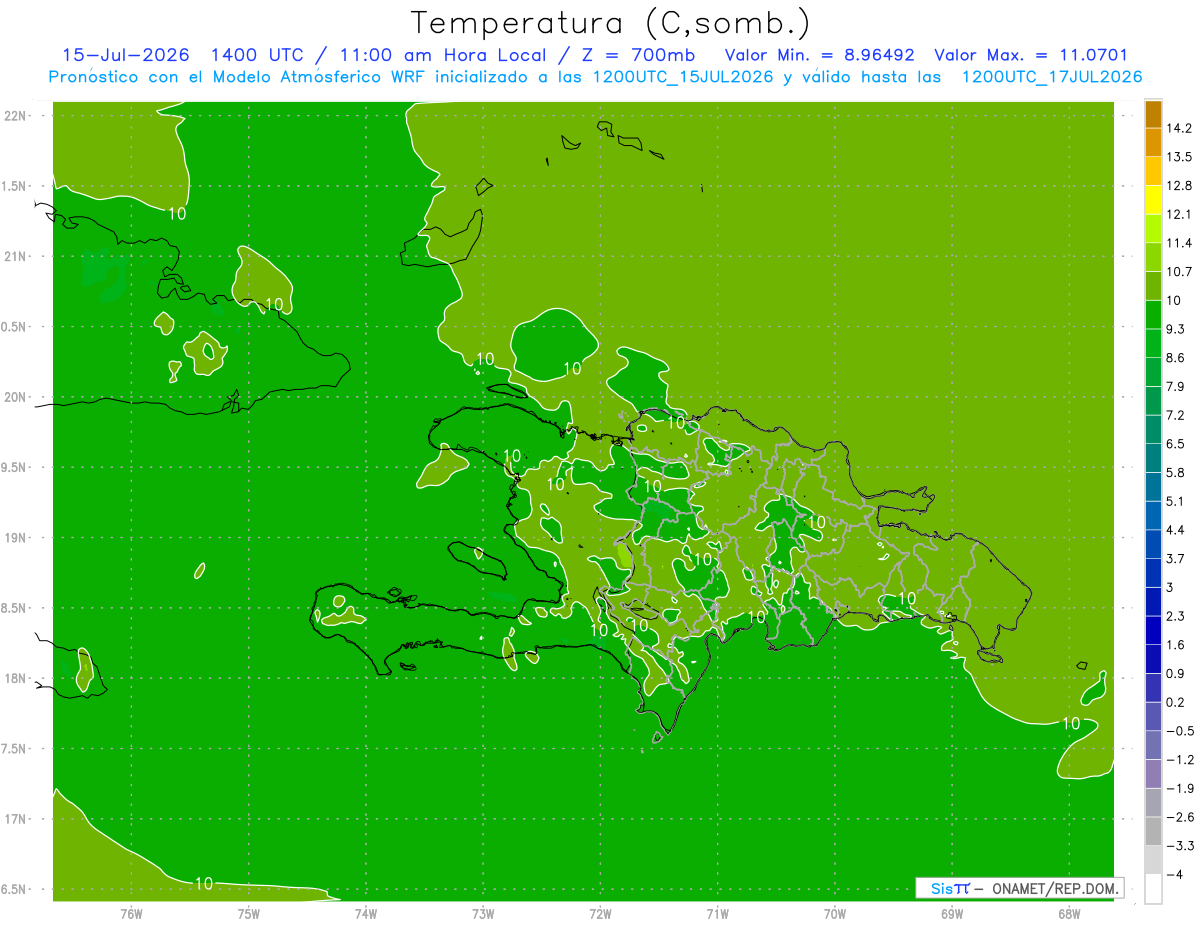Click the colorbar label "5.8"
Image resolution: width=1200 pixels, height=927 pixels.
1175,472
